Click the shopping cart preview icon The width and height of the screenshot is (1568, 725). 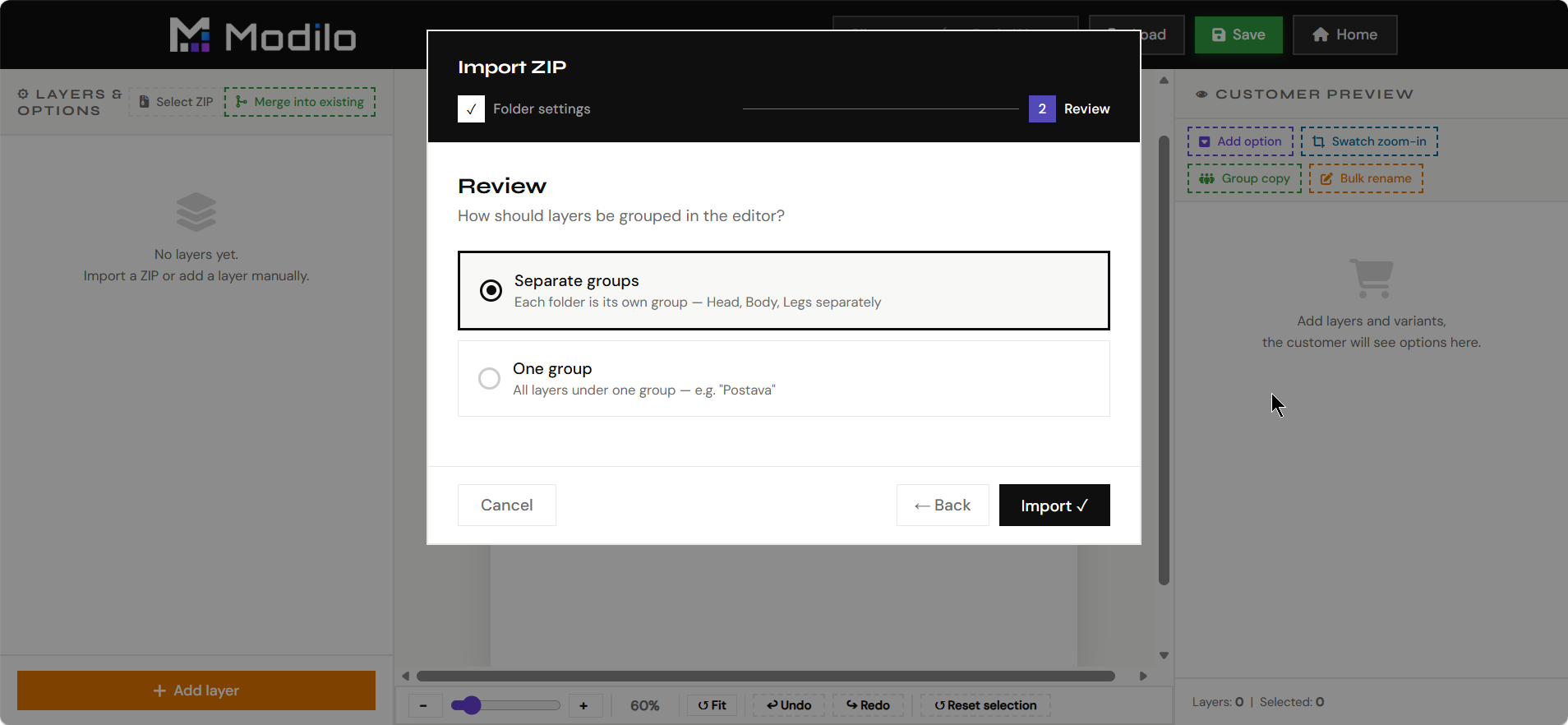pyautogui.click(x=1372, y=279)
